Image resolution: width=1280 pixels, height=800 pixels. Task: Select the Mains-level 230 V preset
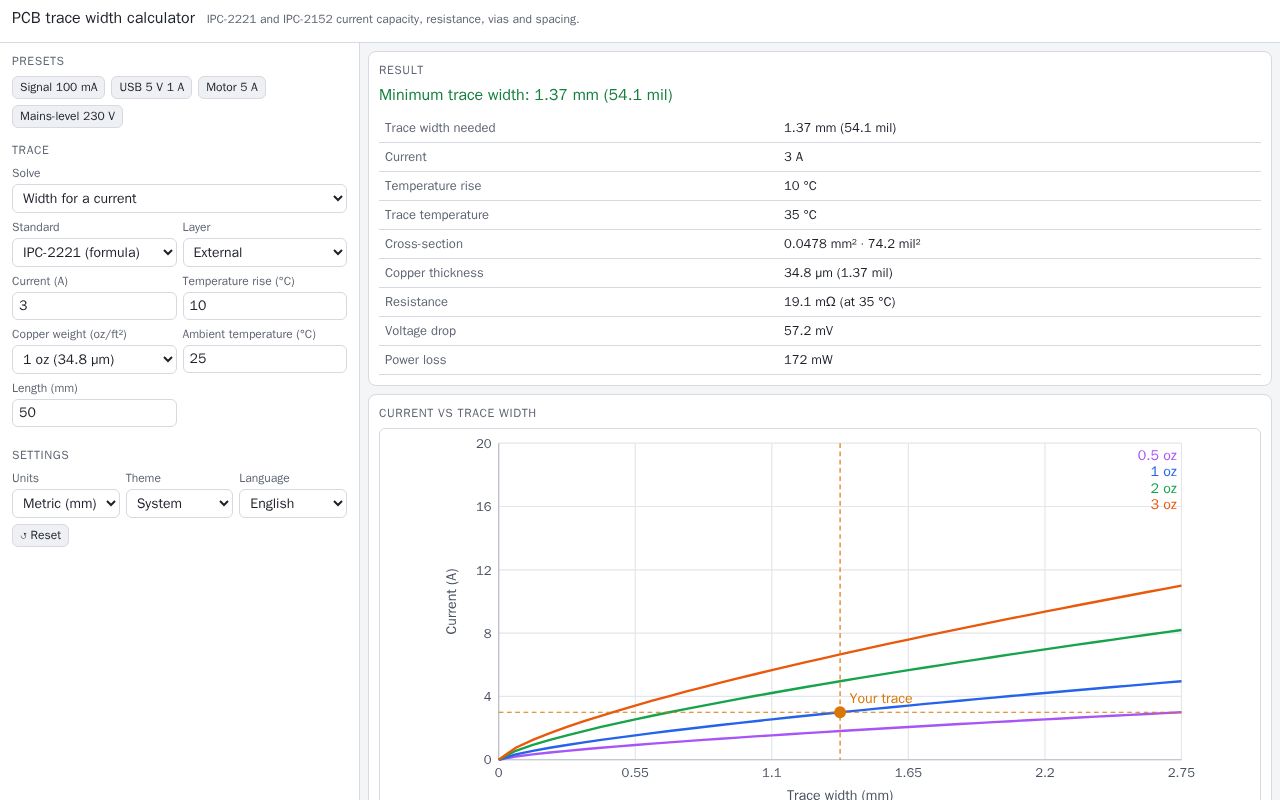pyautogui.click(x=67, y=116)
